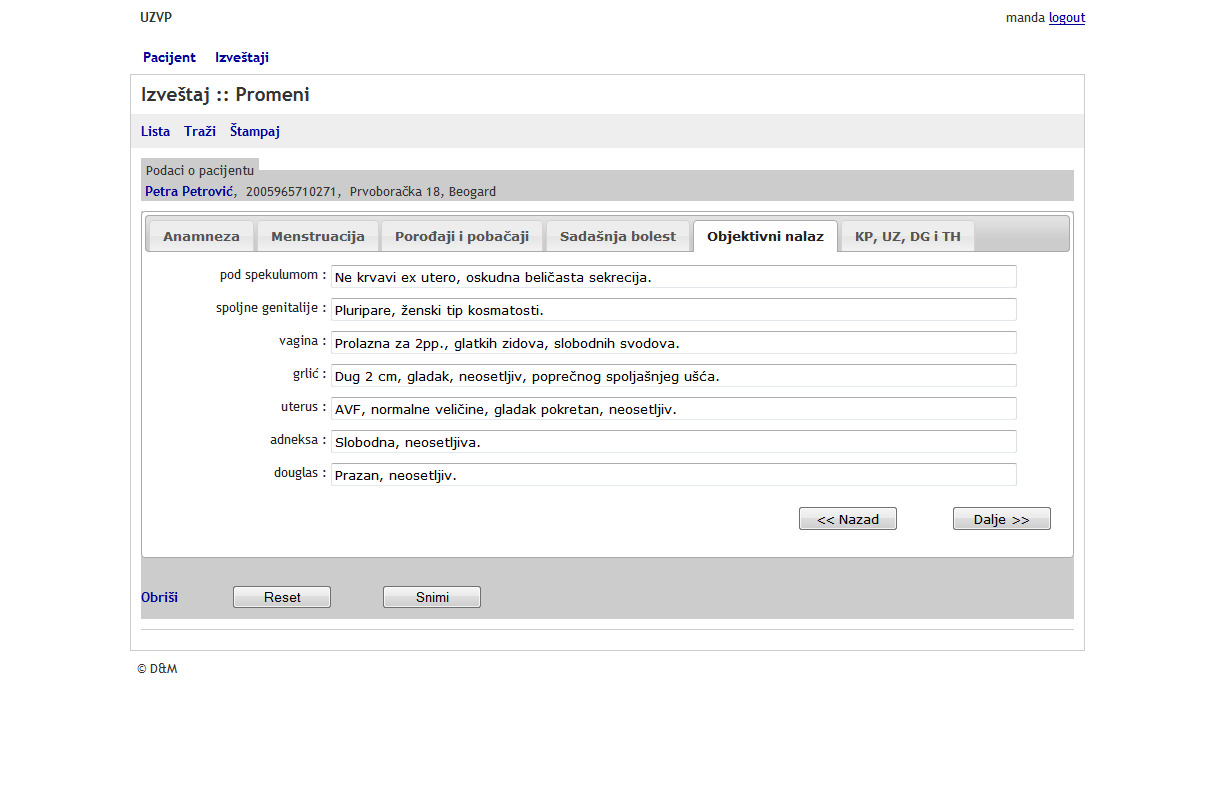Open the Traži search link
Screen dimensions: 1214x805
[200, 131]
